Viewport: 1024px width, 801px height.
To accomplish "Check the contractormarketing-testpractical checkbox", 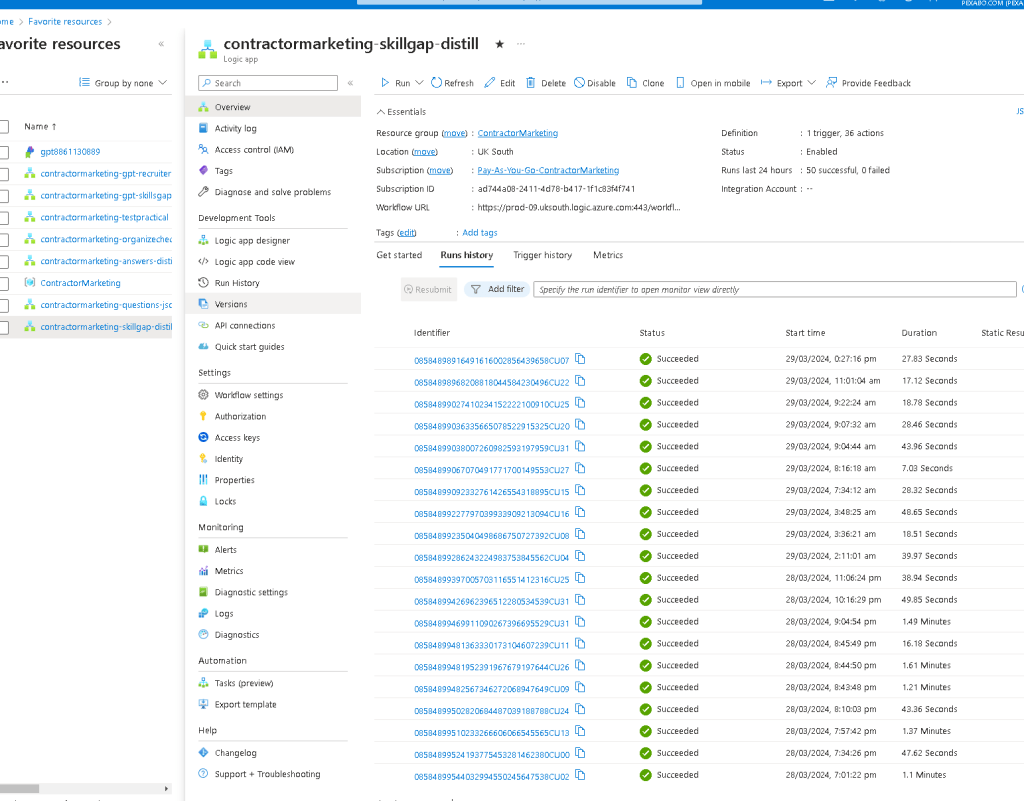I will [3, 218].
